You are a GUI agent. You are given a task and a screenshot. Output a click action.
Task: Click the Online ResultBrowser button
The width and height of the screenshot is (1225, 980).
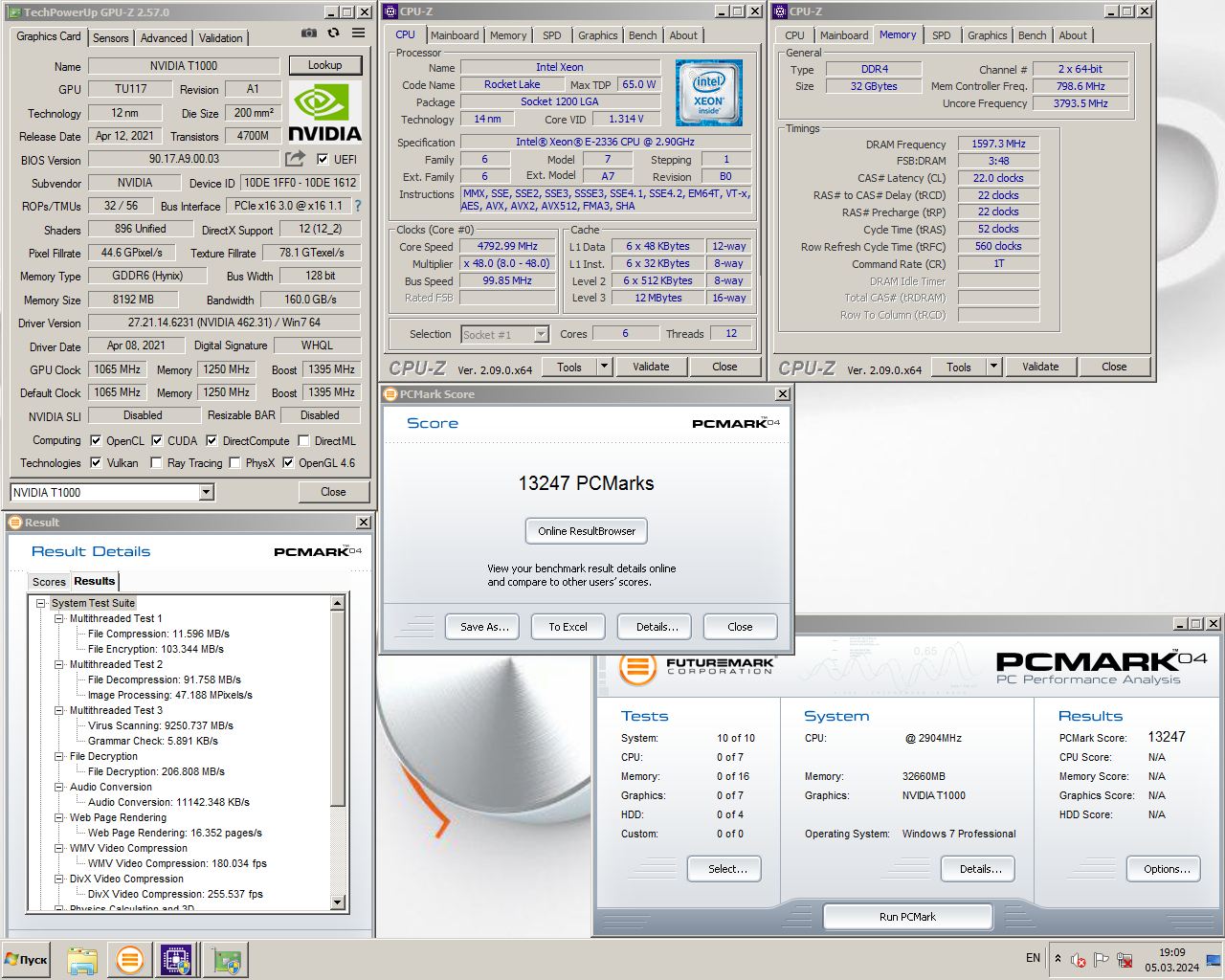(x=587, y=531)
